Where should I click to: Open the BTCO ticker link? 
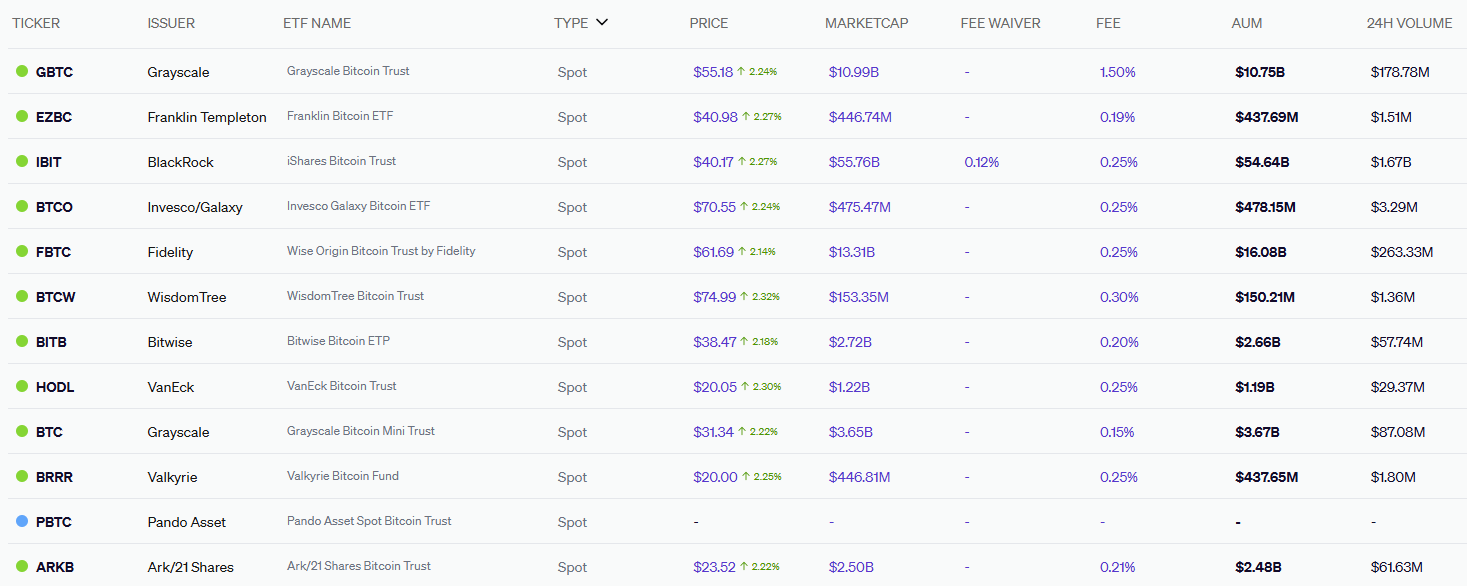(x=54, y=207)
